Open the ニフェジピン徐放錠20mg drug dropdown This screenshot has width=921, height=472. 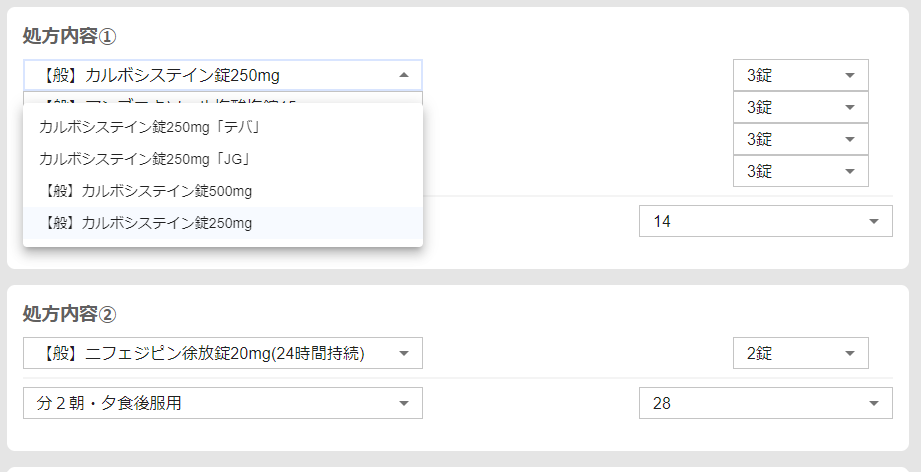[210, 353]
